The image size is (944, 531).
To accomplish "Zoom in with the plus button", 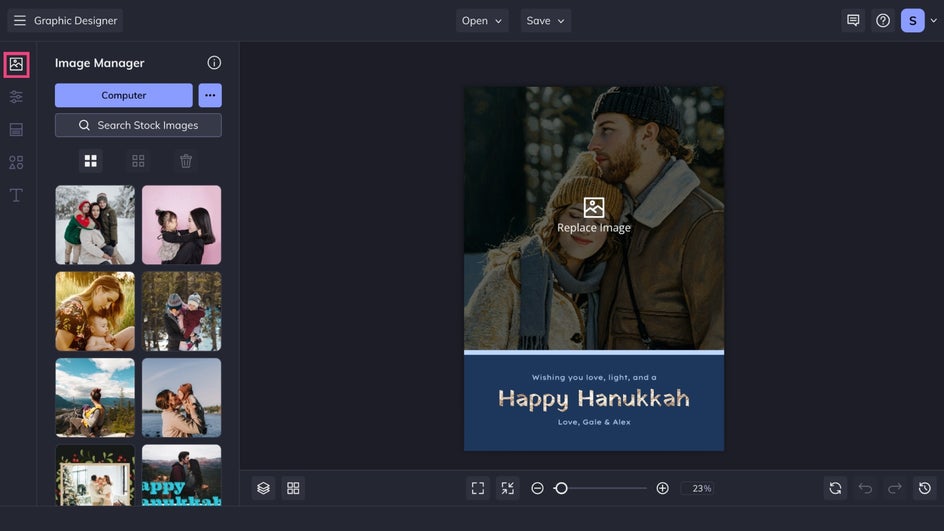I will 662,488.
